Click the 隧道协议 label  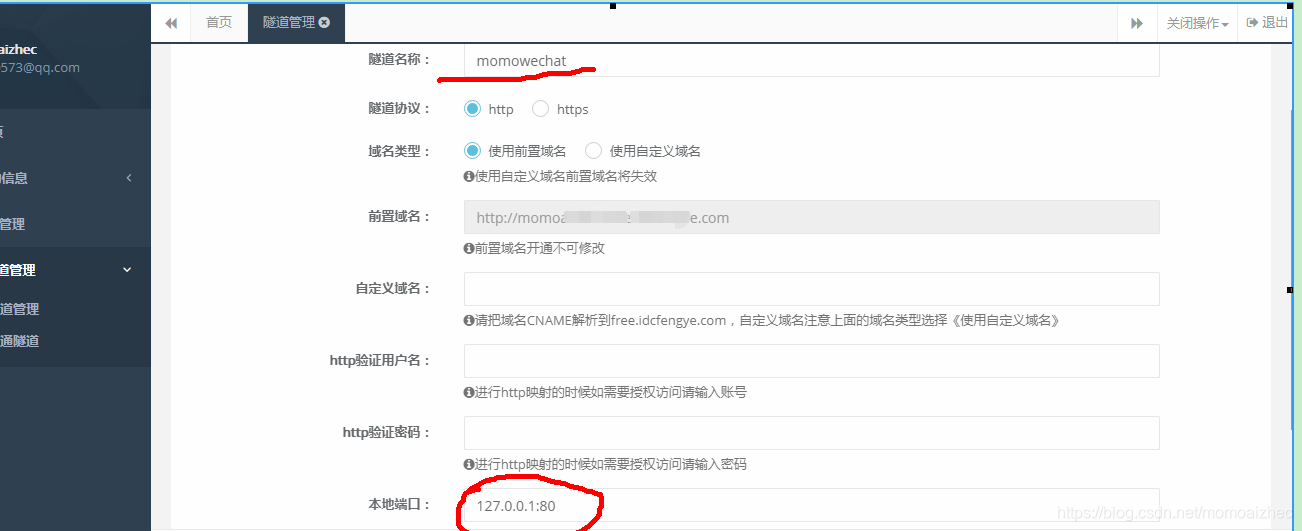pyautogui.click(x=399, y=109)
